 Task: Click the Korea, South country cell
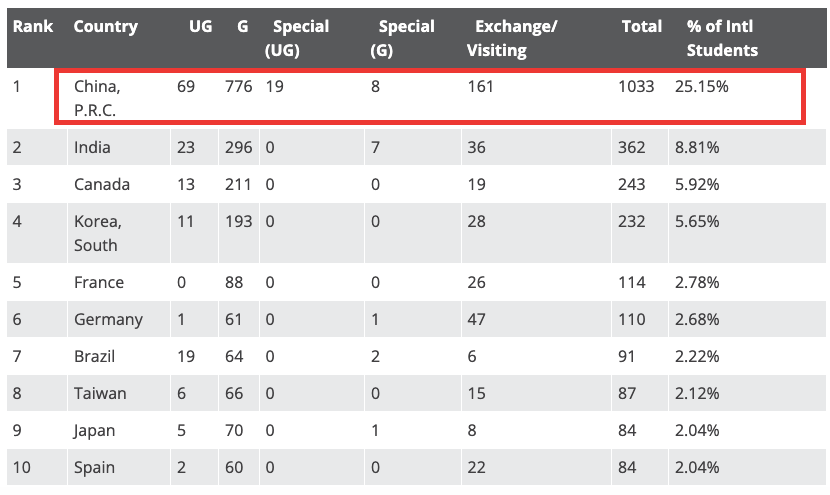point(97,233)
